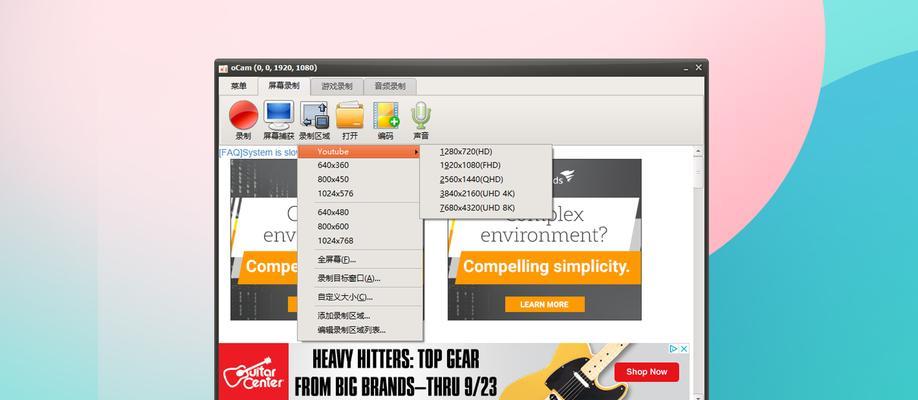
Task: Click the LEARN MORE button in right ad
Action: point(544,305)
